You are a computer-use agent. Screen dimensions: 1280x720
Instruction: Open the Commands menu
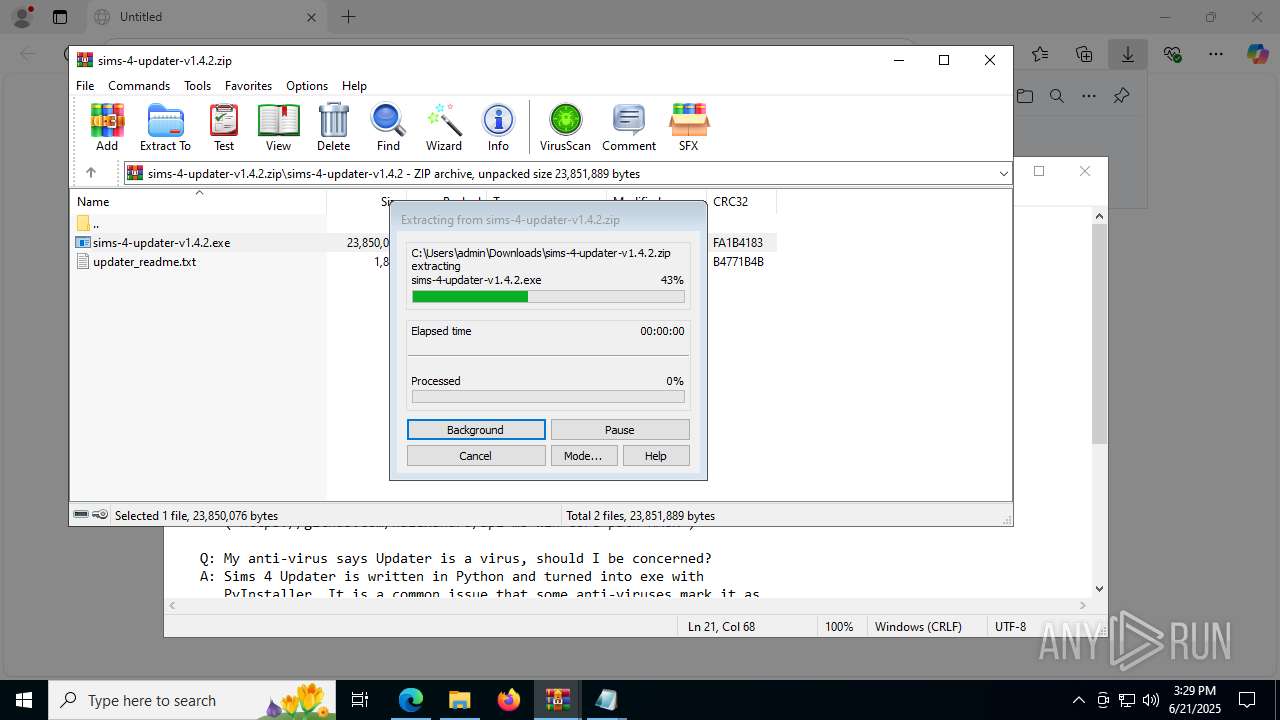coord(139,86)
